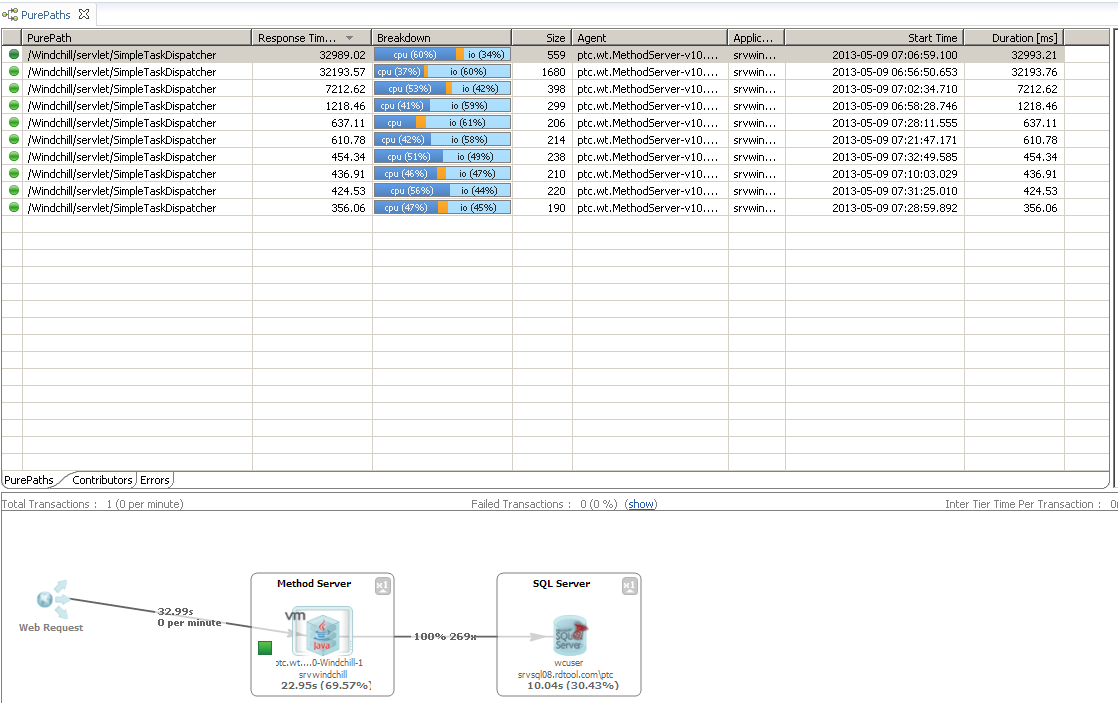Screen dimensions: 1118x703
Task: Click the SQL Server box title
Action: coord(561,583)
